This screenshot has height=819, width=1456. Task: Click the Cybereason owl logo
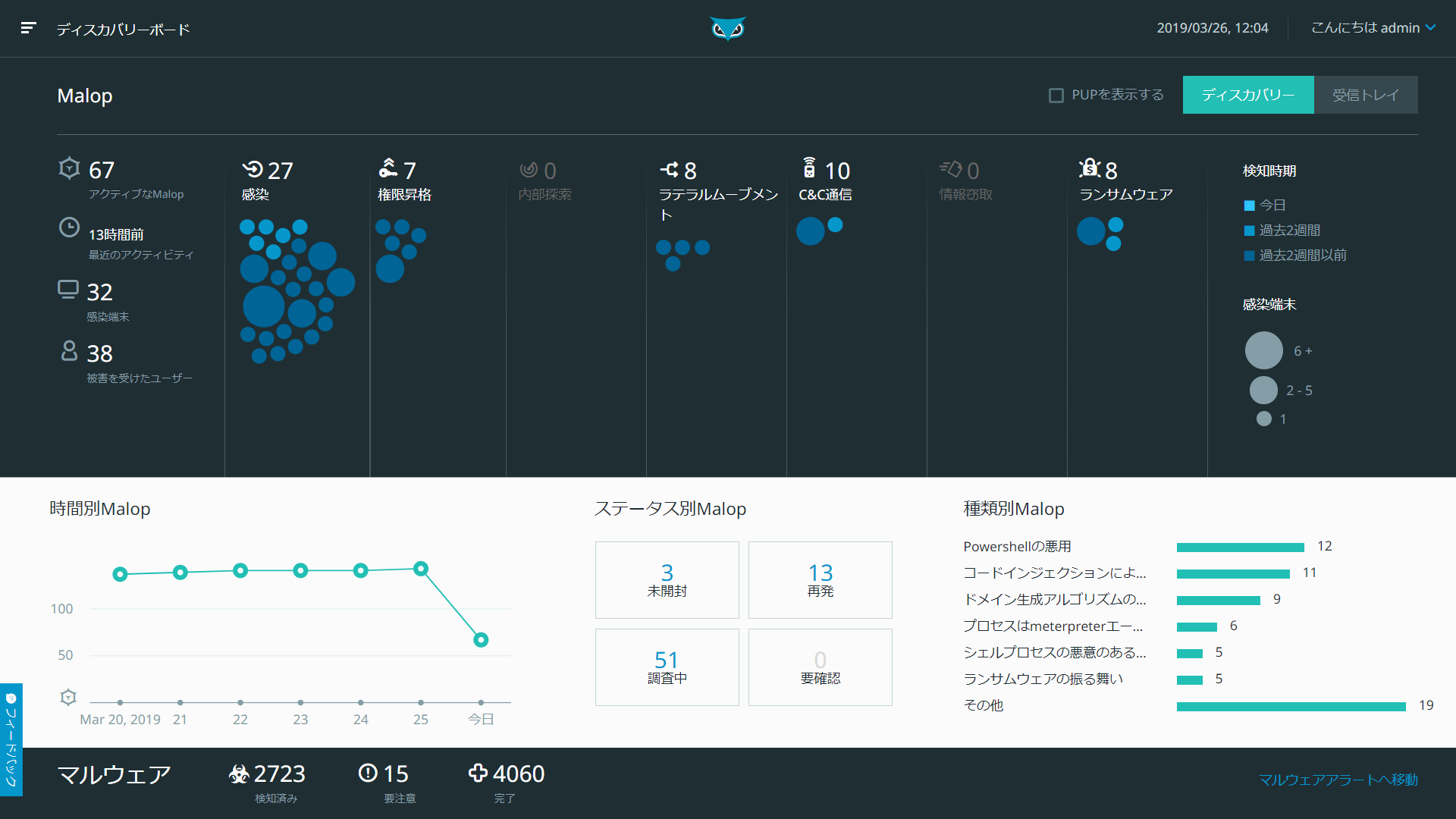click(727, 29)
